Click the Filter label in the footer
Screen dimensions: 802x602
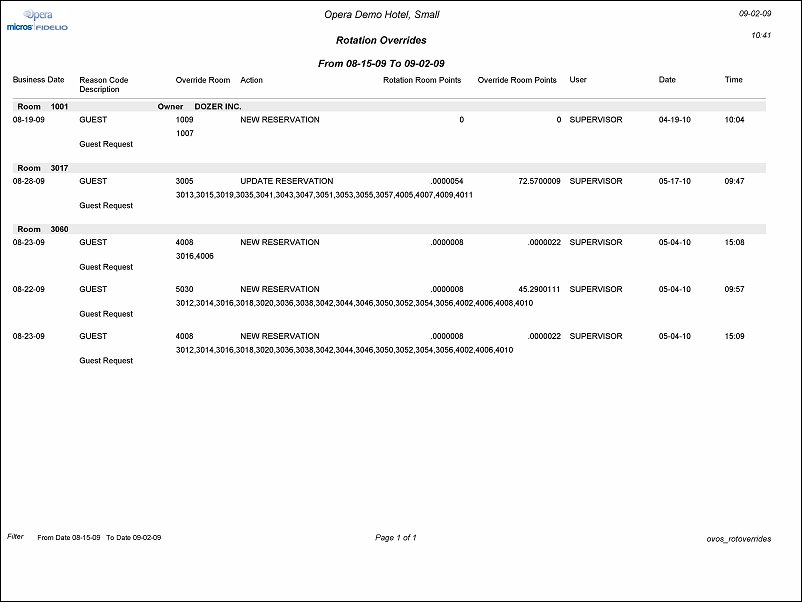coord(15,537)
